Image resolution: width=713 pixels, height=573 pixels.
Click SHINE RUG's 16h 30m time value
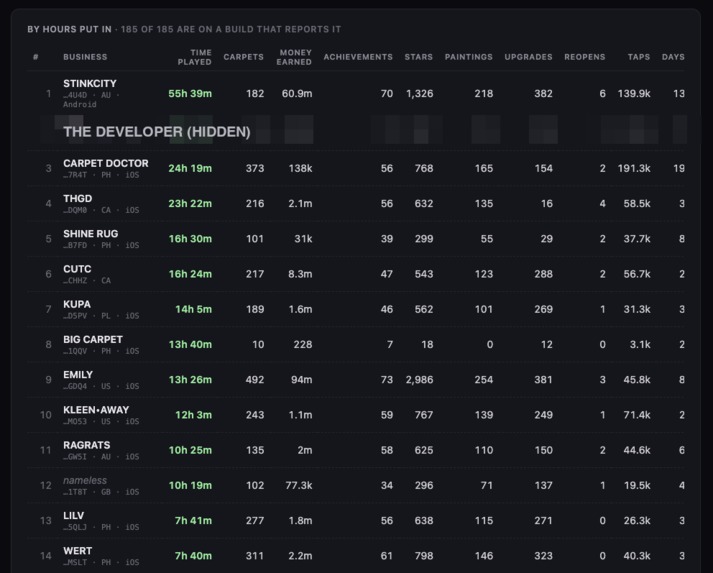tap(190, 239)
